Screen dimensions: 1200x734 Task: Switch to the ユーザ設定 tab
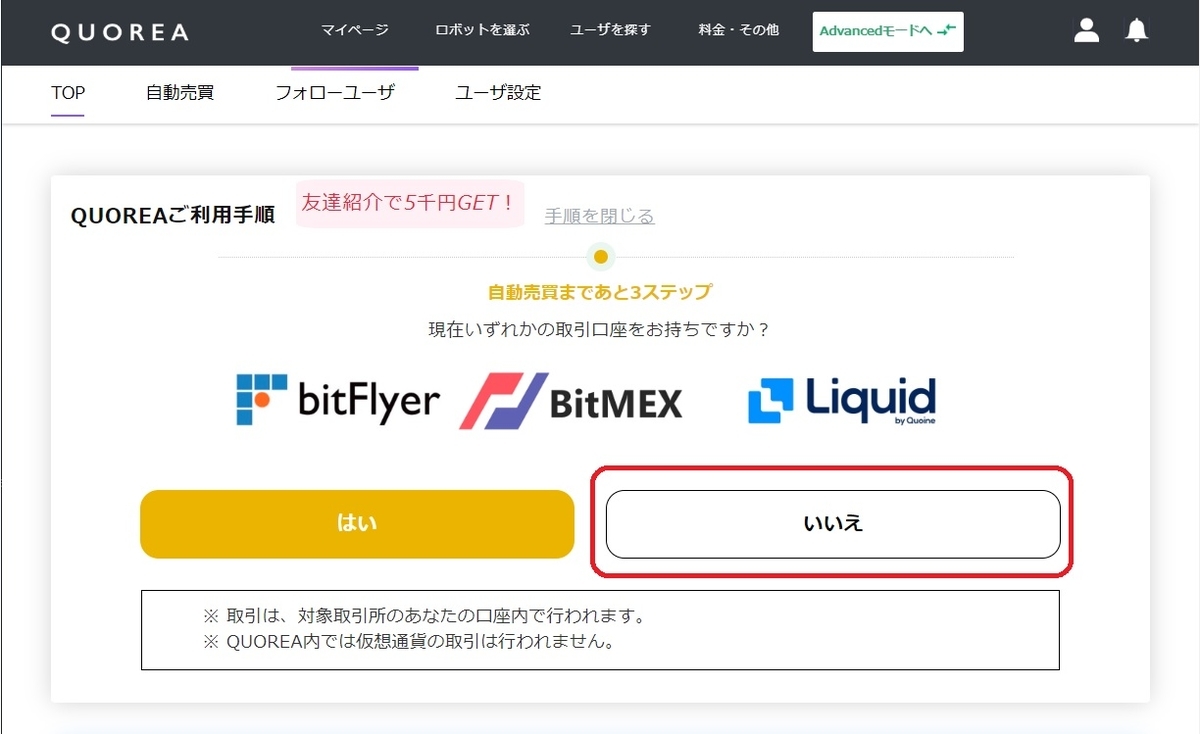click(x=498, y=93)
